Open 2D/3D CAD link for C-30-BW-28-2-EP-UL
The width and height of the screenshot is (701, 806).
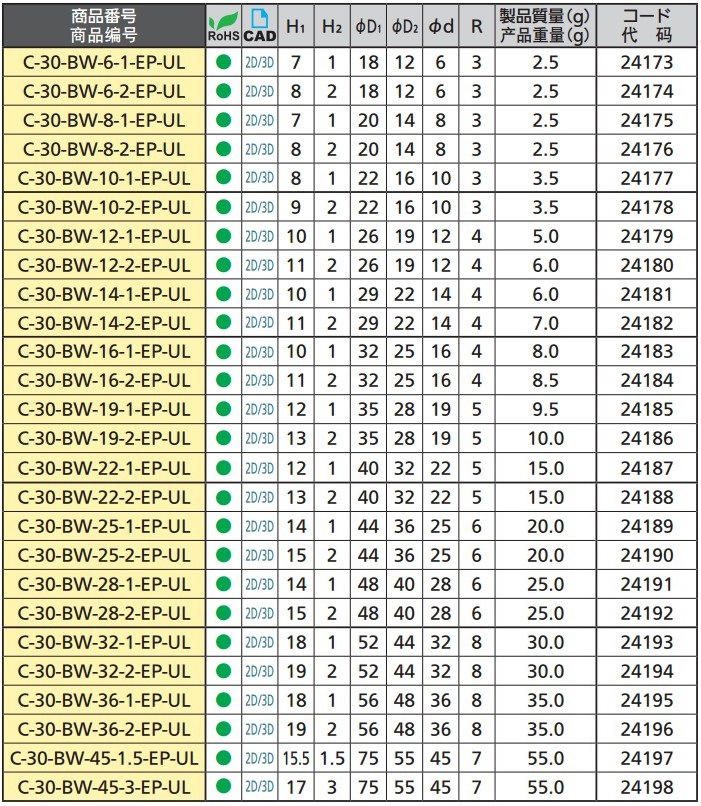pos(259,613)
